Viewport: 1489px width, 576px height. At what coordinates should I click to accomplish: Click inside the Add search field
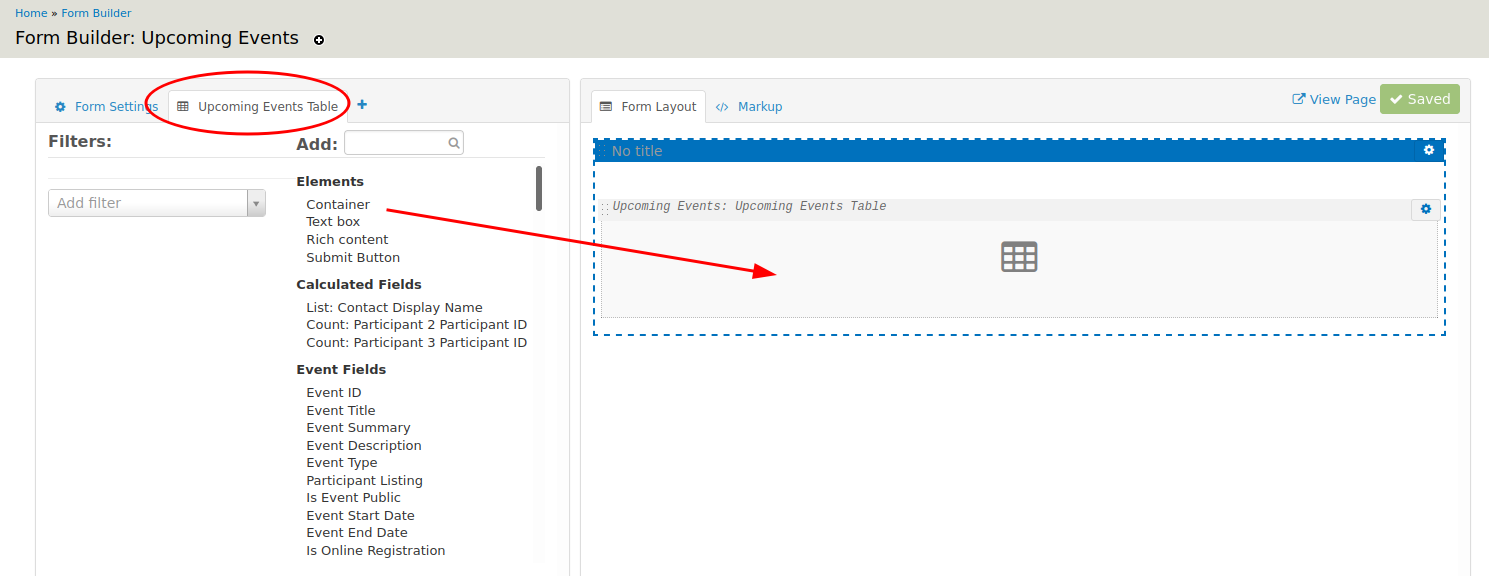pyautogui.click(x=396, y=143)
